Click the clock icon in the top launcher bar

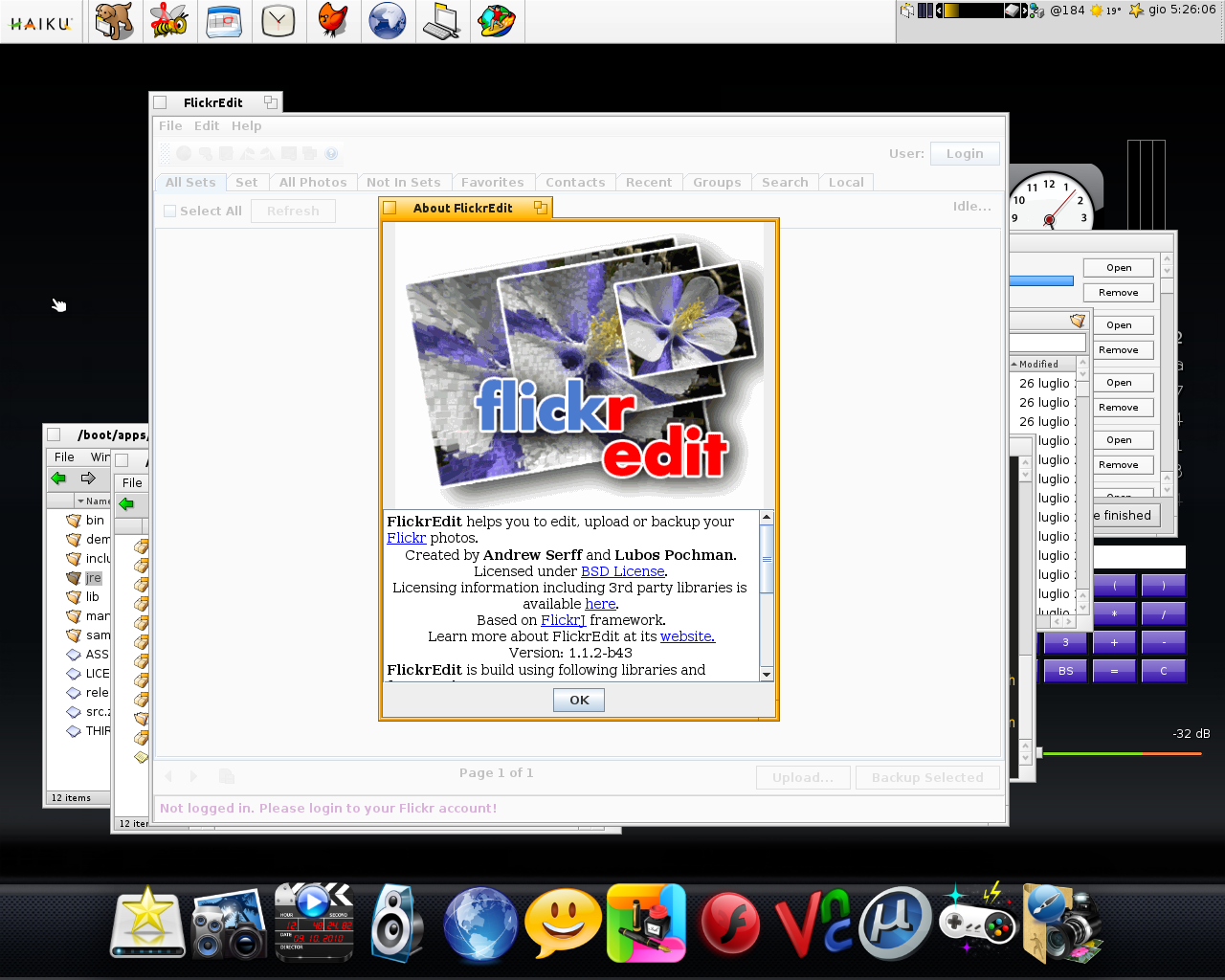[x=278, y=21]
